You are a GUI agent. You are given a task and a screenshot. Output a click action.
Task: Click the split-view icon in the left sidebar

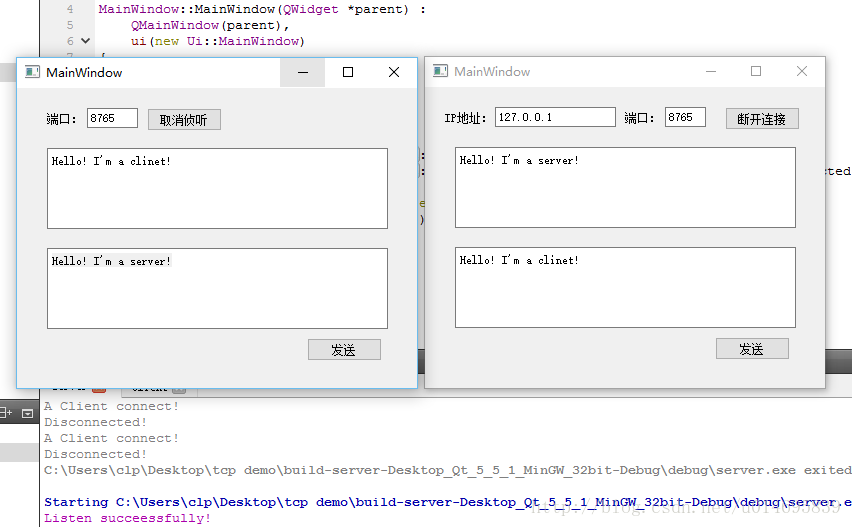point(6,412)
